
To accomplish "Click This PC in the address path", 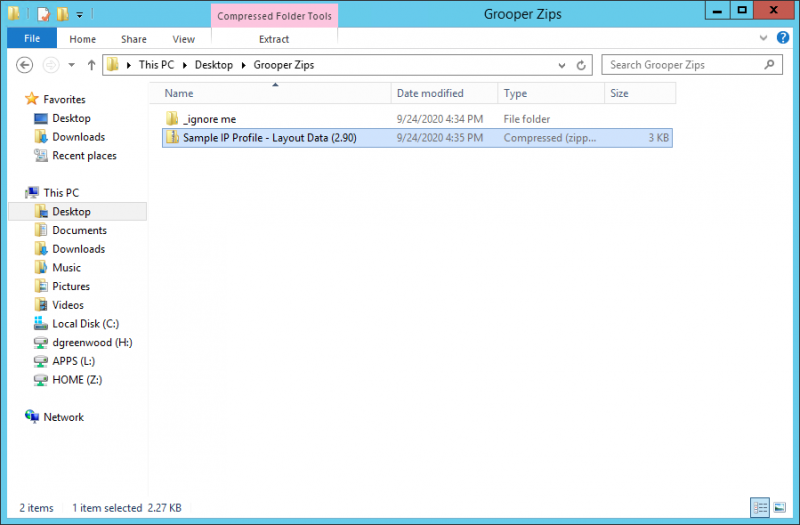I will [156, 65].
